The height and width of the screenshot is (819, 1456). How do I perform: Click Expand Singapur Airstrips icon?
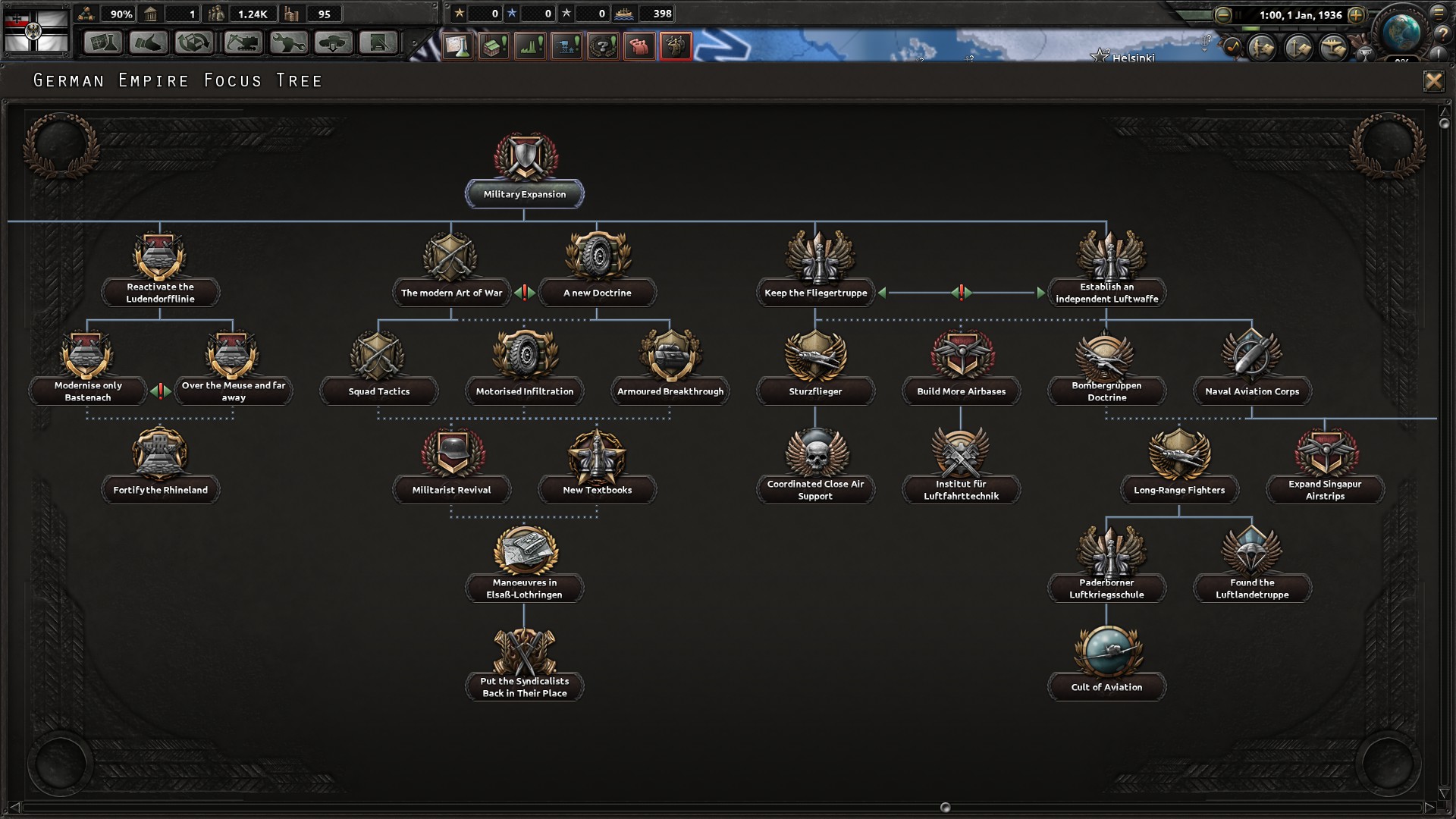pos(1326,453)
